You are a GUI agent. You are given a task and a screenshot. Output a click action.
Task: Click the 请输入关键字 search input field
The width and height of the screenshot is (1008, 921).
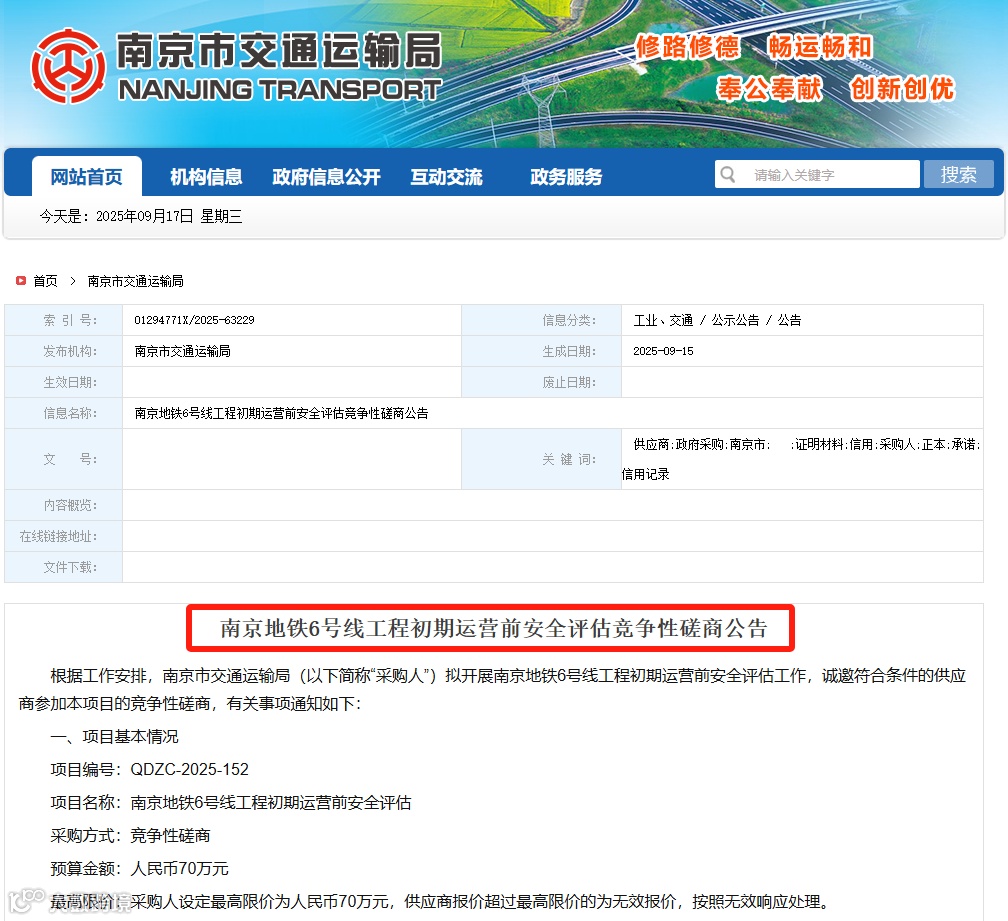tap(817, 174)
